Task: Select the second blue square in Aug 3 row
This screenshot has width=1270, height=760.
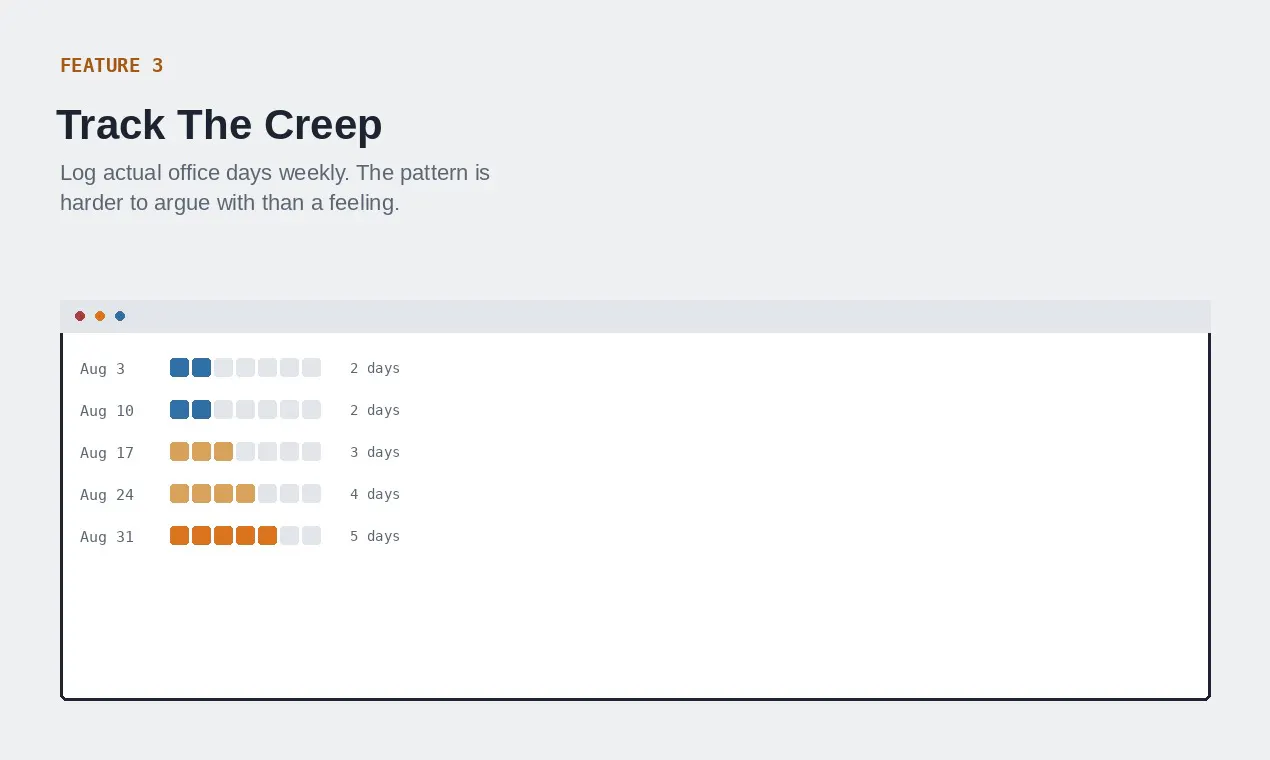Action: pos(202,368)
